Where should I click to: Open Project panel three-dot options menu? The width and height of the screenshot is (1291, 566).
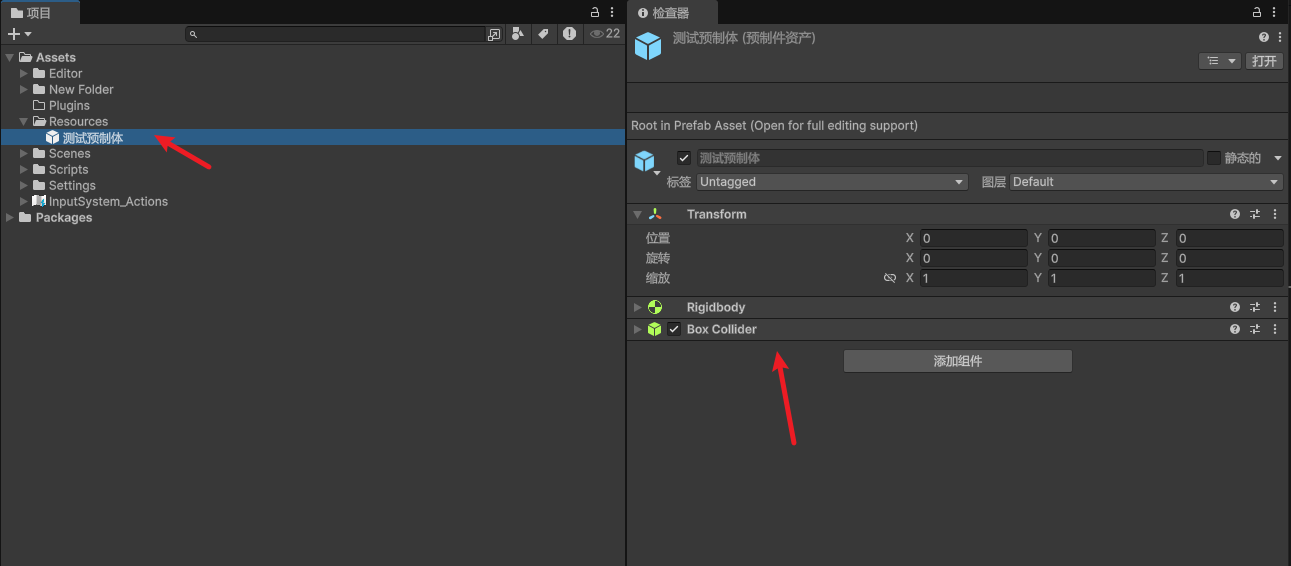pyautogui.click(x=614, y=12)
